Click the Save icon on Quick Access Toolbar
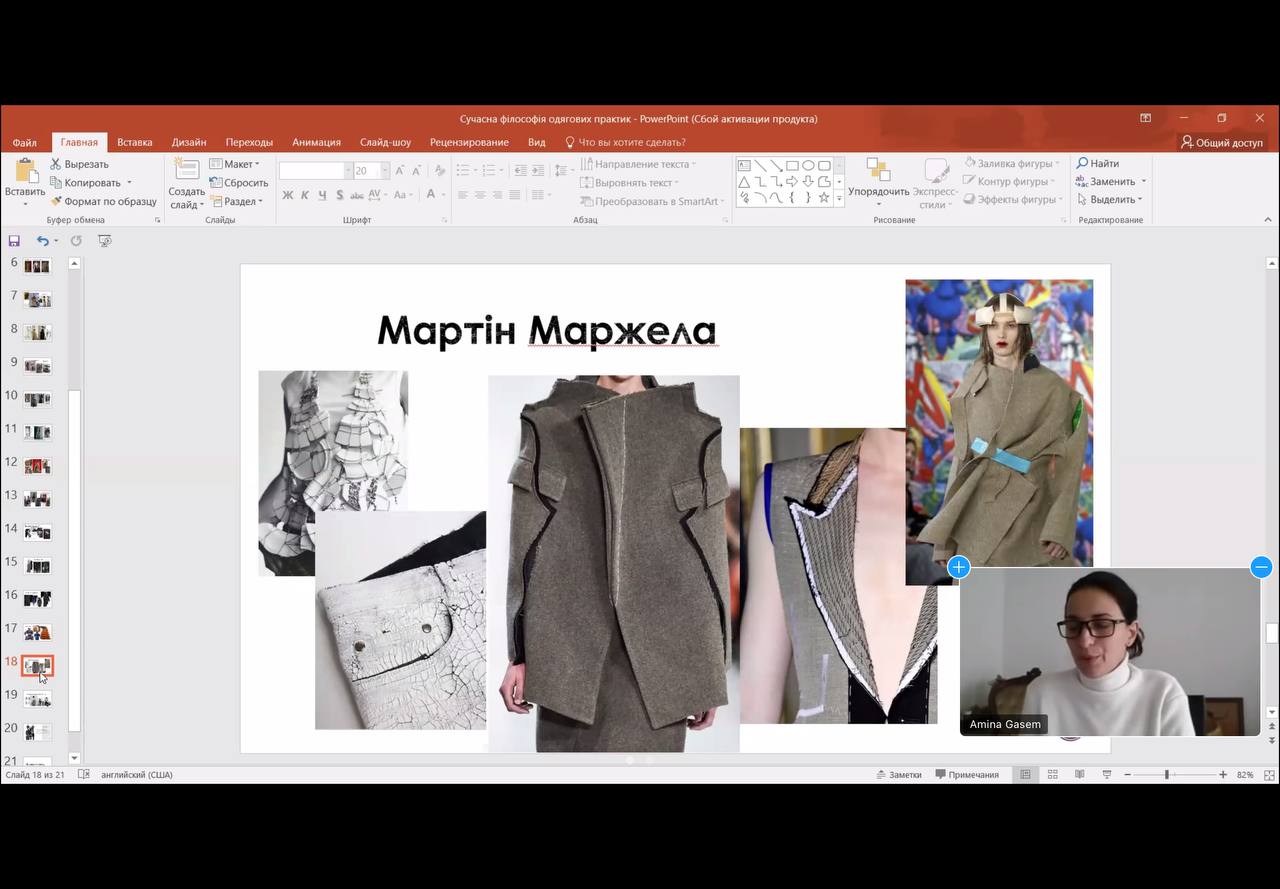The height and width of the screenshot is (889, 1280). 14,240
